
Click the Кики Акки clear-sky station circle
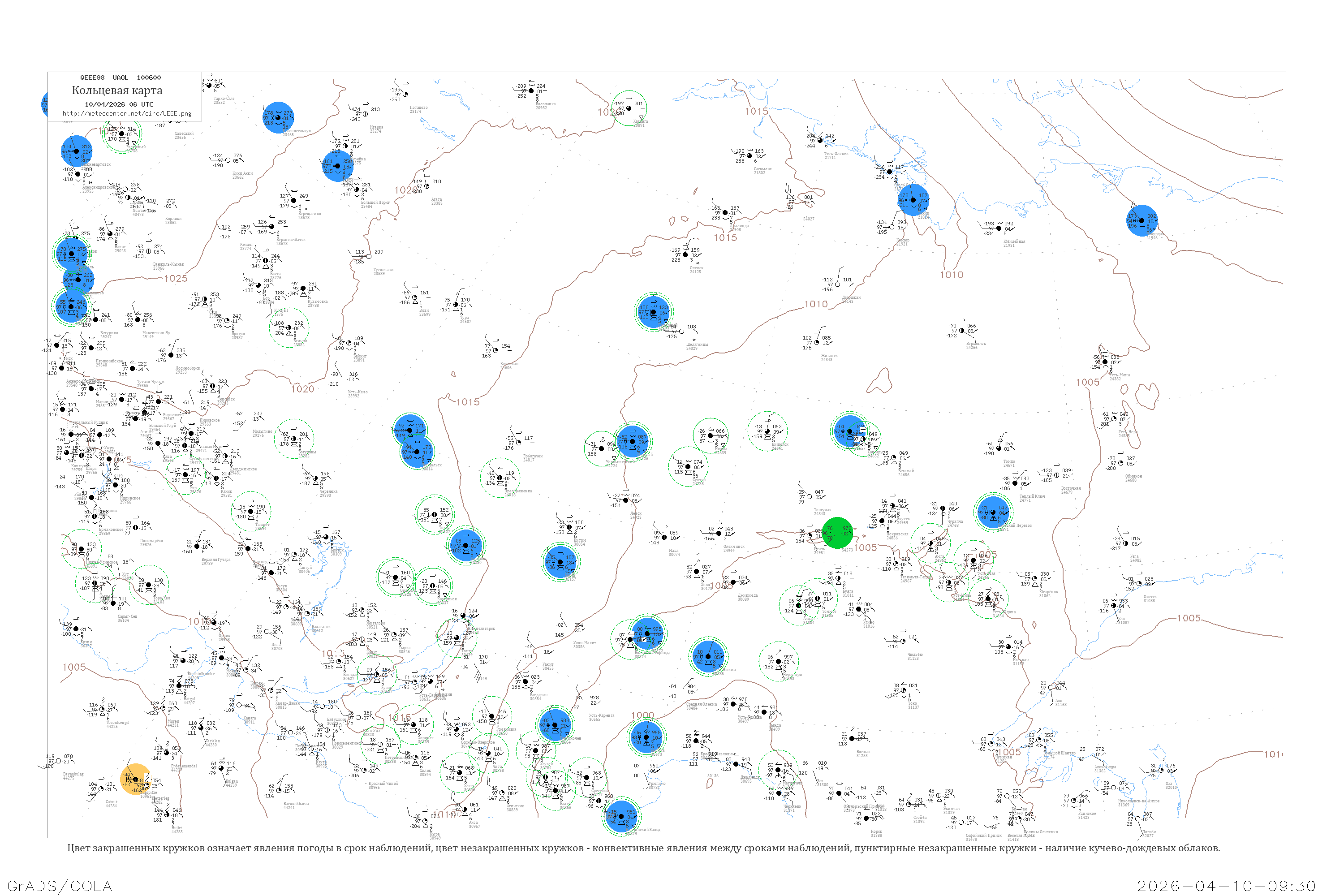pos(228,160)
